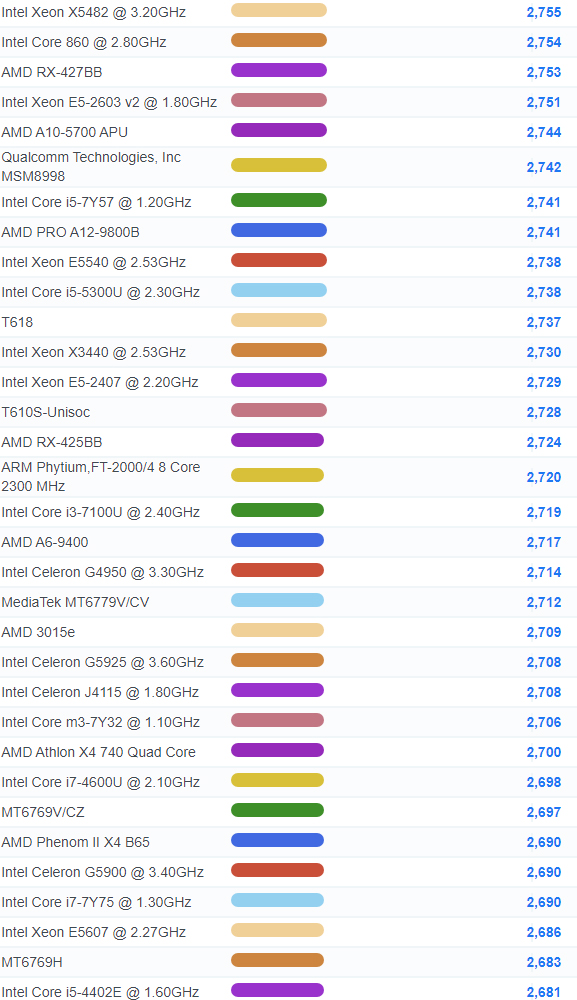Click score 2,755 for Xeon X5482
The width and height of the screenshot is (577, 1000).
click(x=544, y=12)
